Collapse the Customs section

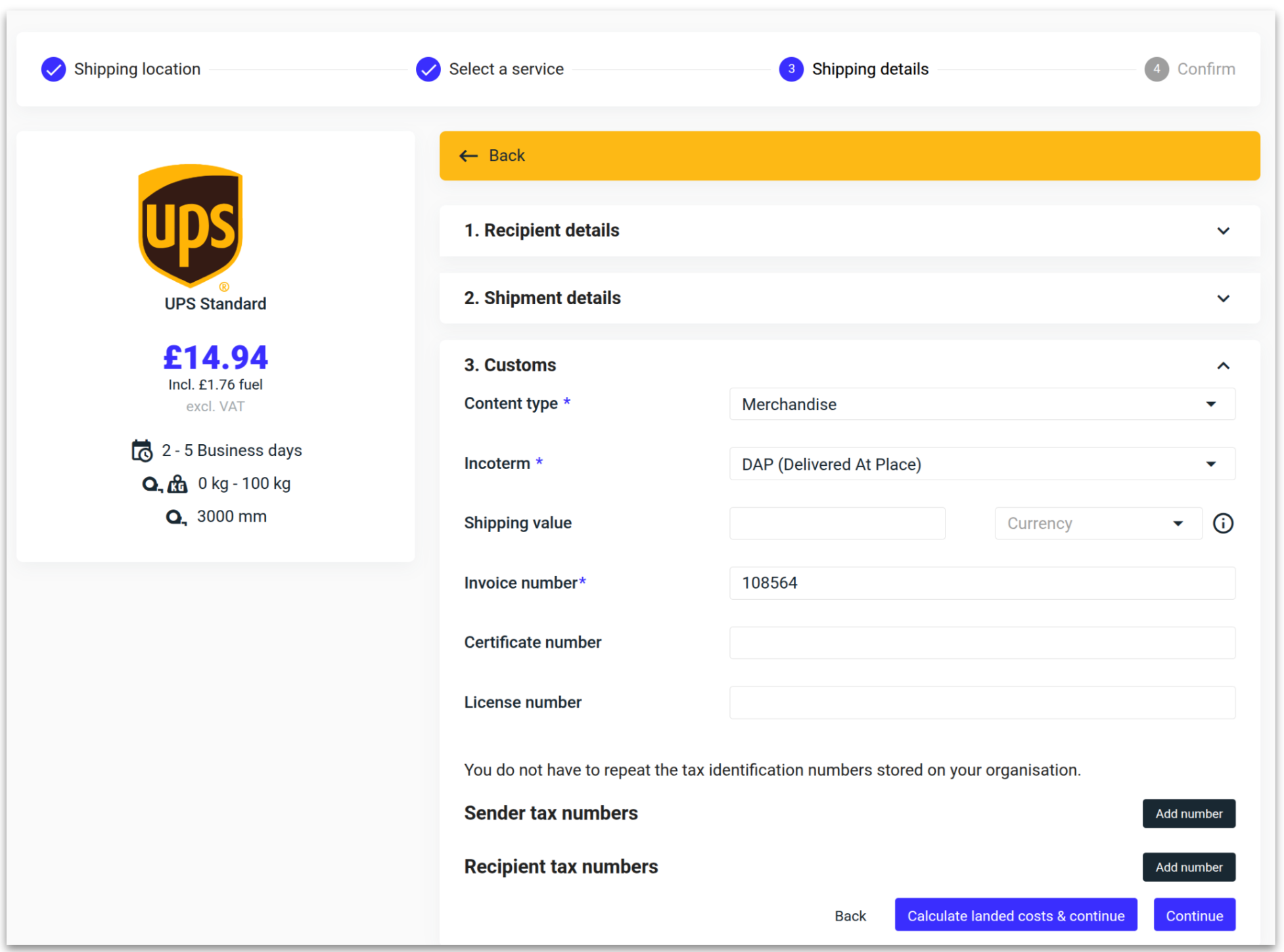click(x=1222, y=365)
